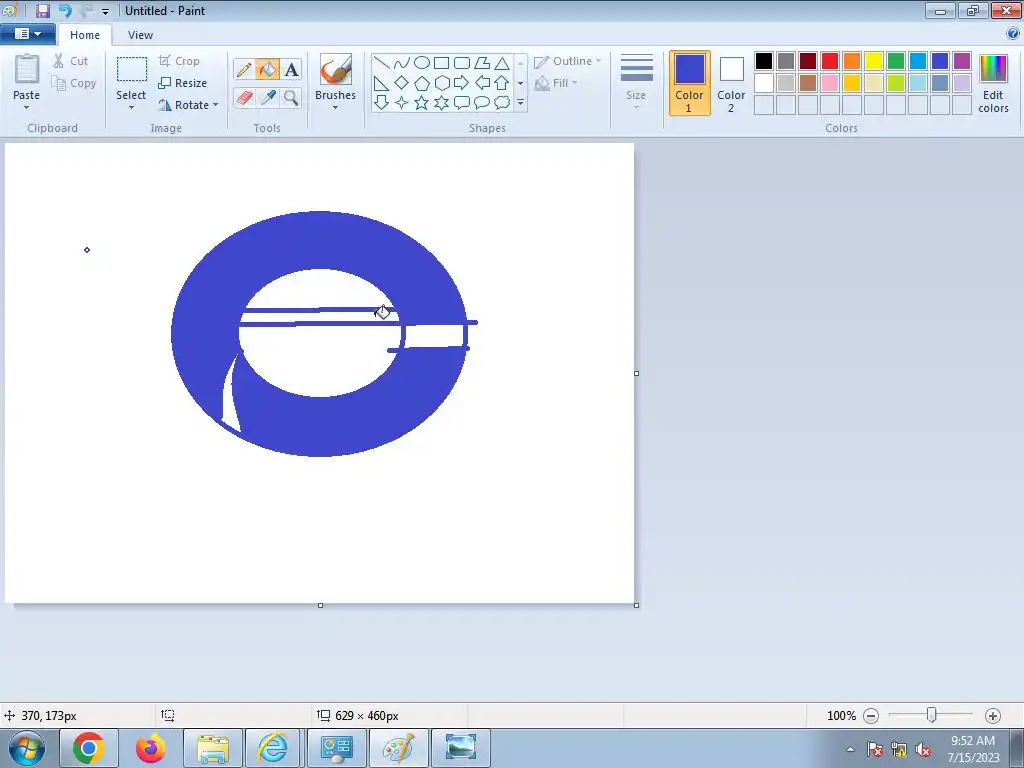Viewport: 1024px width, 768px height.
Task: Choose the Left arrow shape
Action: click(x=482, y=83)
